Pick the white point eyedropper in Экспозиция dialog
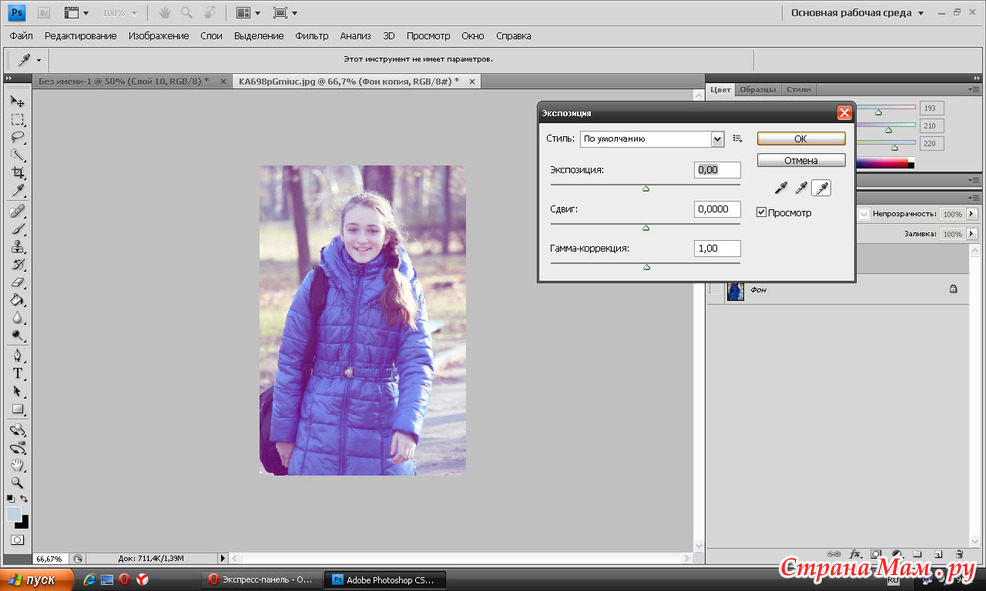This screenshot has width=986, height=591. point(821,187)
